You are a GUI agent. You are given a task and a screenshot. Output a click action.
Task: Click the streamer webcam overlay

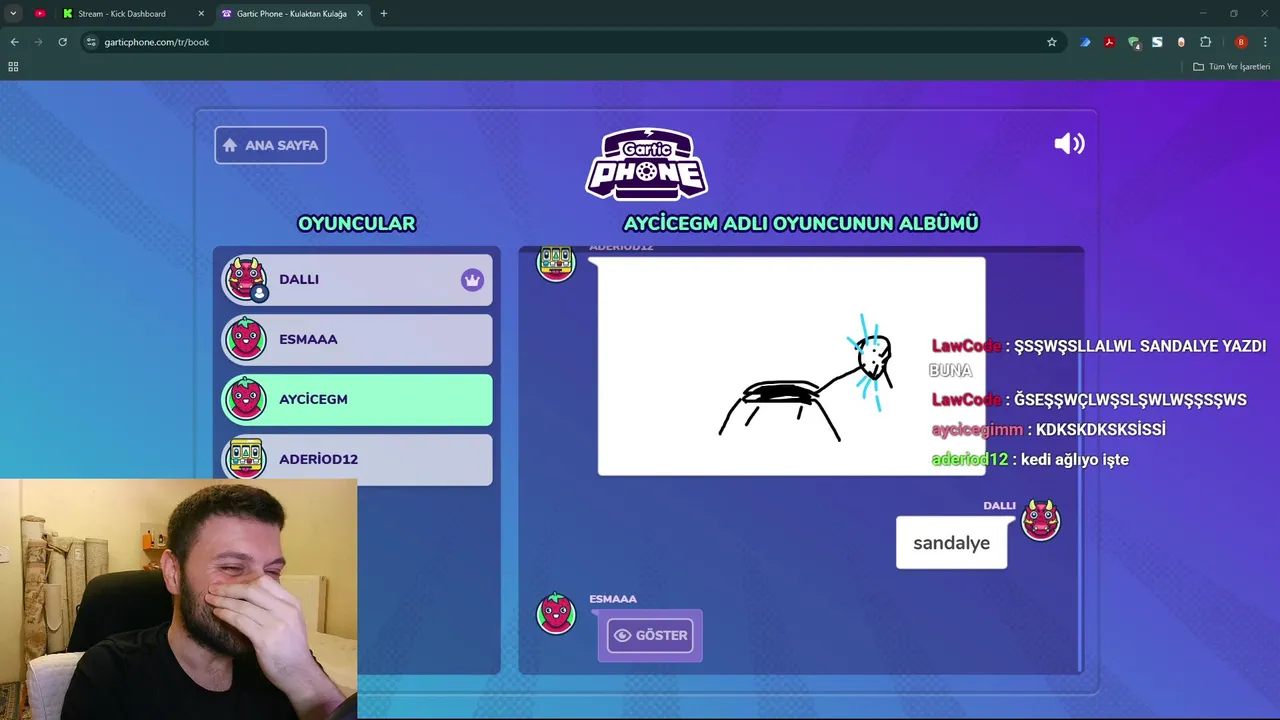tap(178, 599)
